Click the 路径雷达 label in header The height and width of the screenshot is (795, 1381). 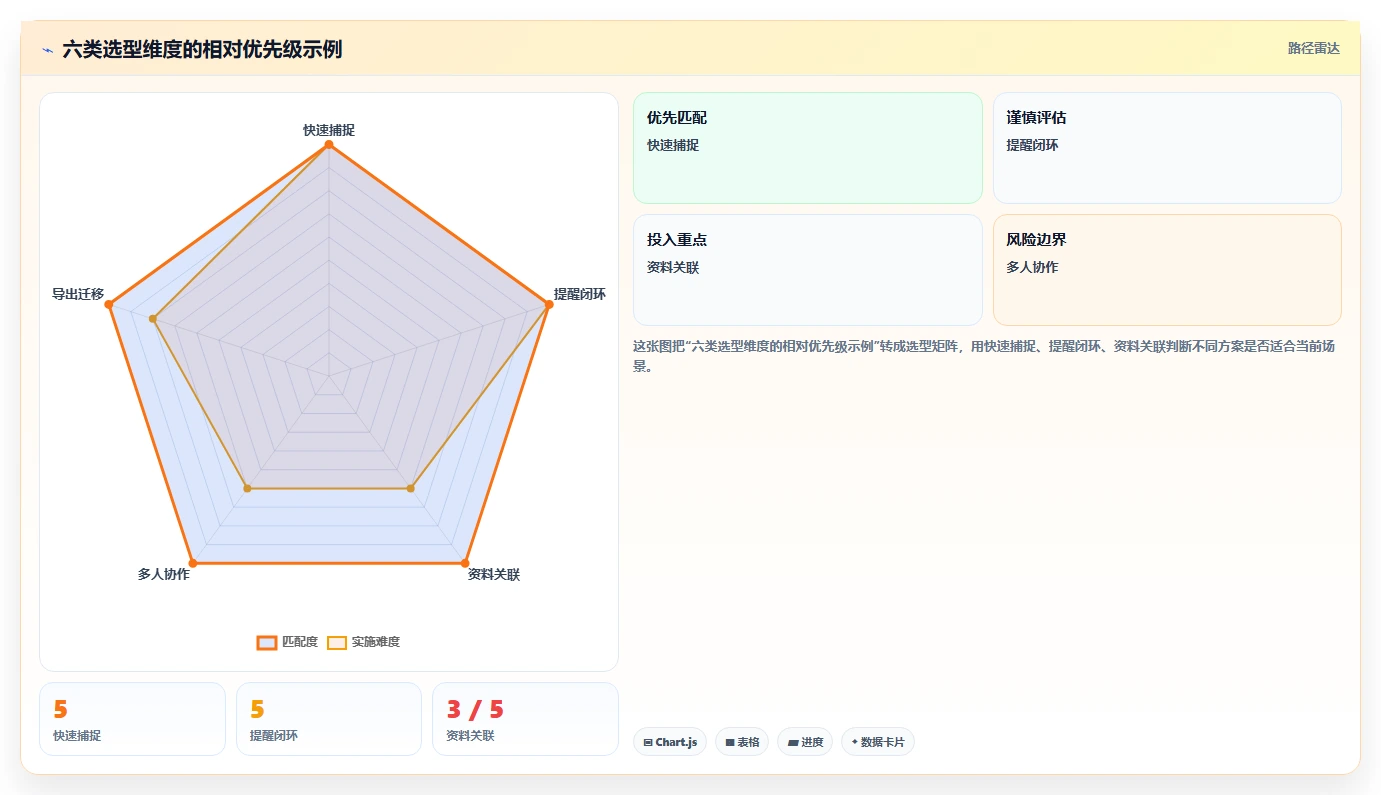(1313, 48)
